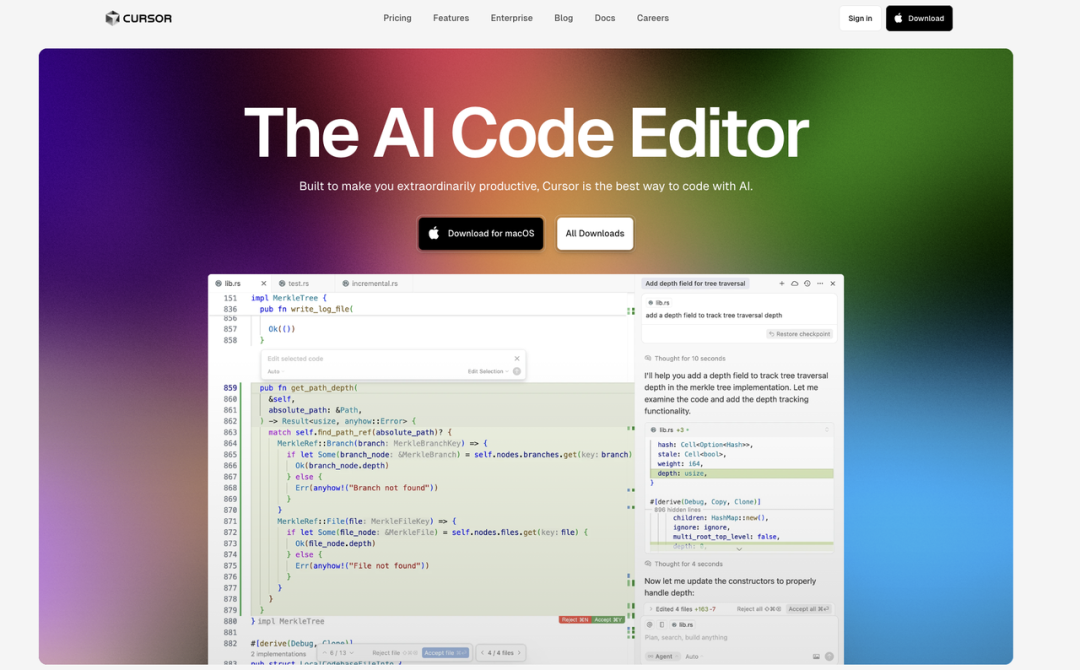Screen dimensions: 1080x670
Task: Expand code preview with bottom chevron
Action: 739,549
